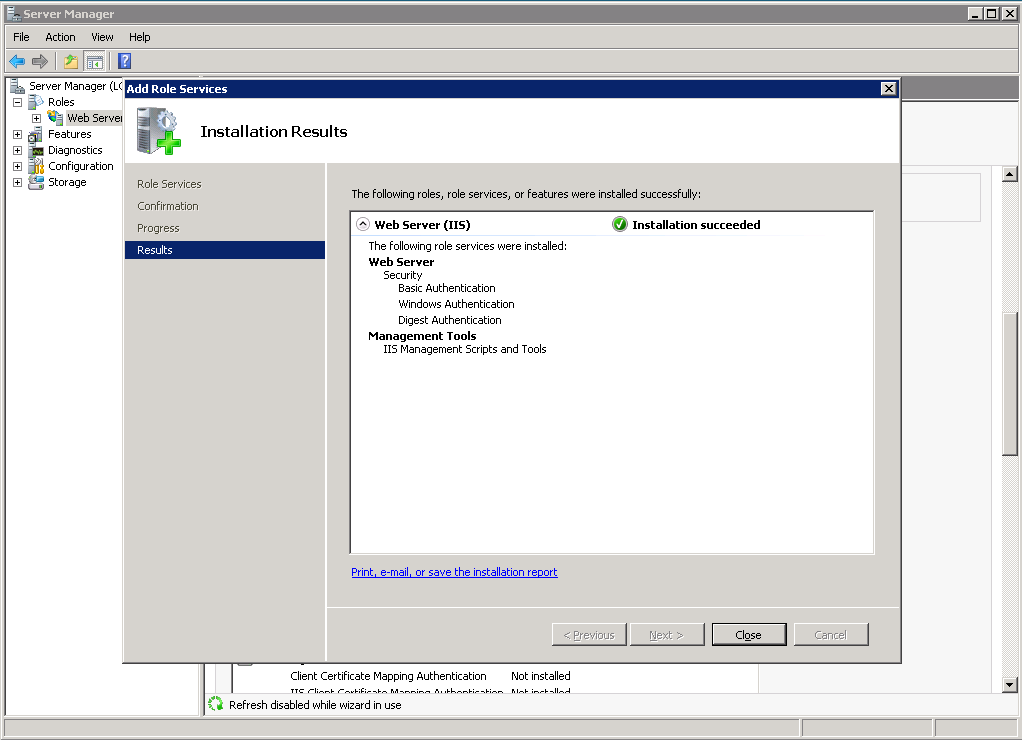Collapse the Roles tree node
The height and width of the screenshot is (740, 1022).
(18, 102)
